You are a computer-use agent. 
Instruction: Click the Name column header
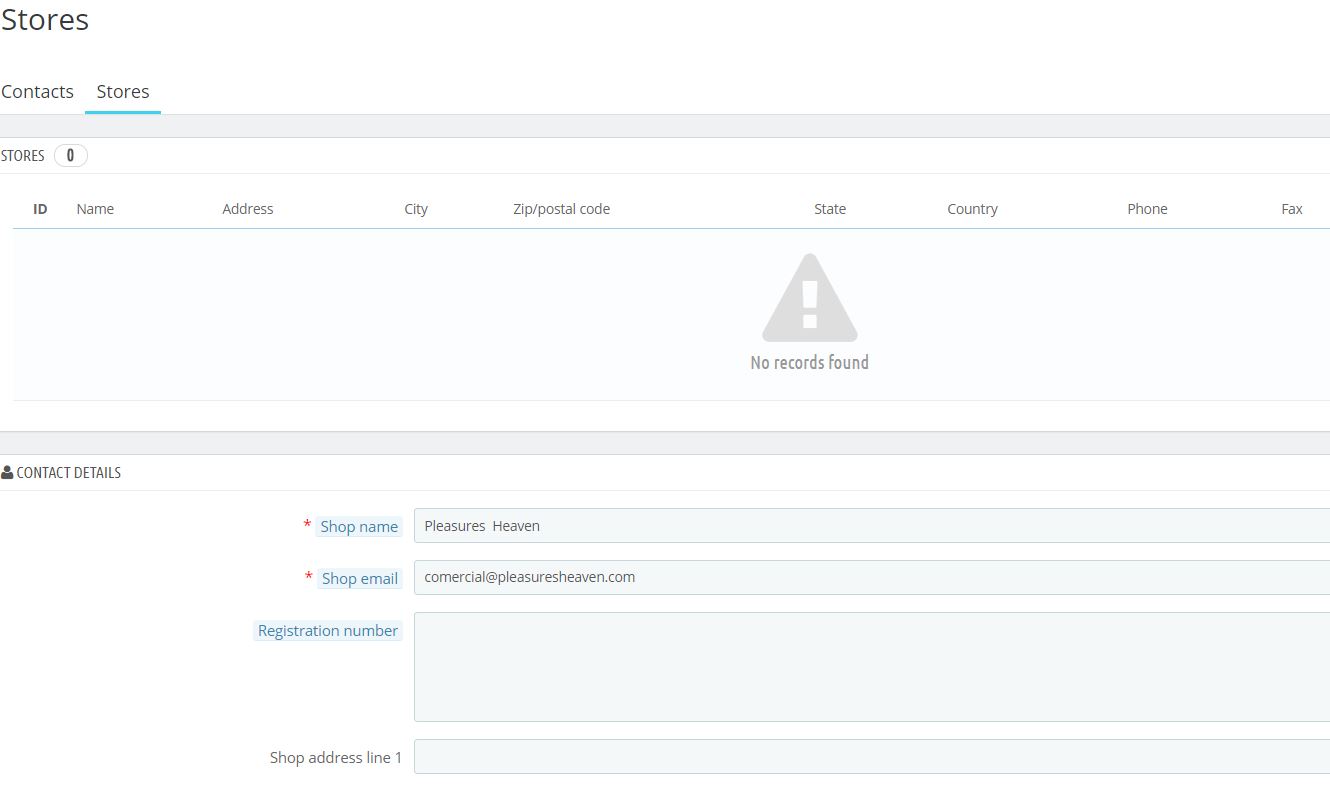(x=95, y=209)
